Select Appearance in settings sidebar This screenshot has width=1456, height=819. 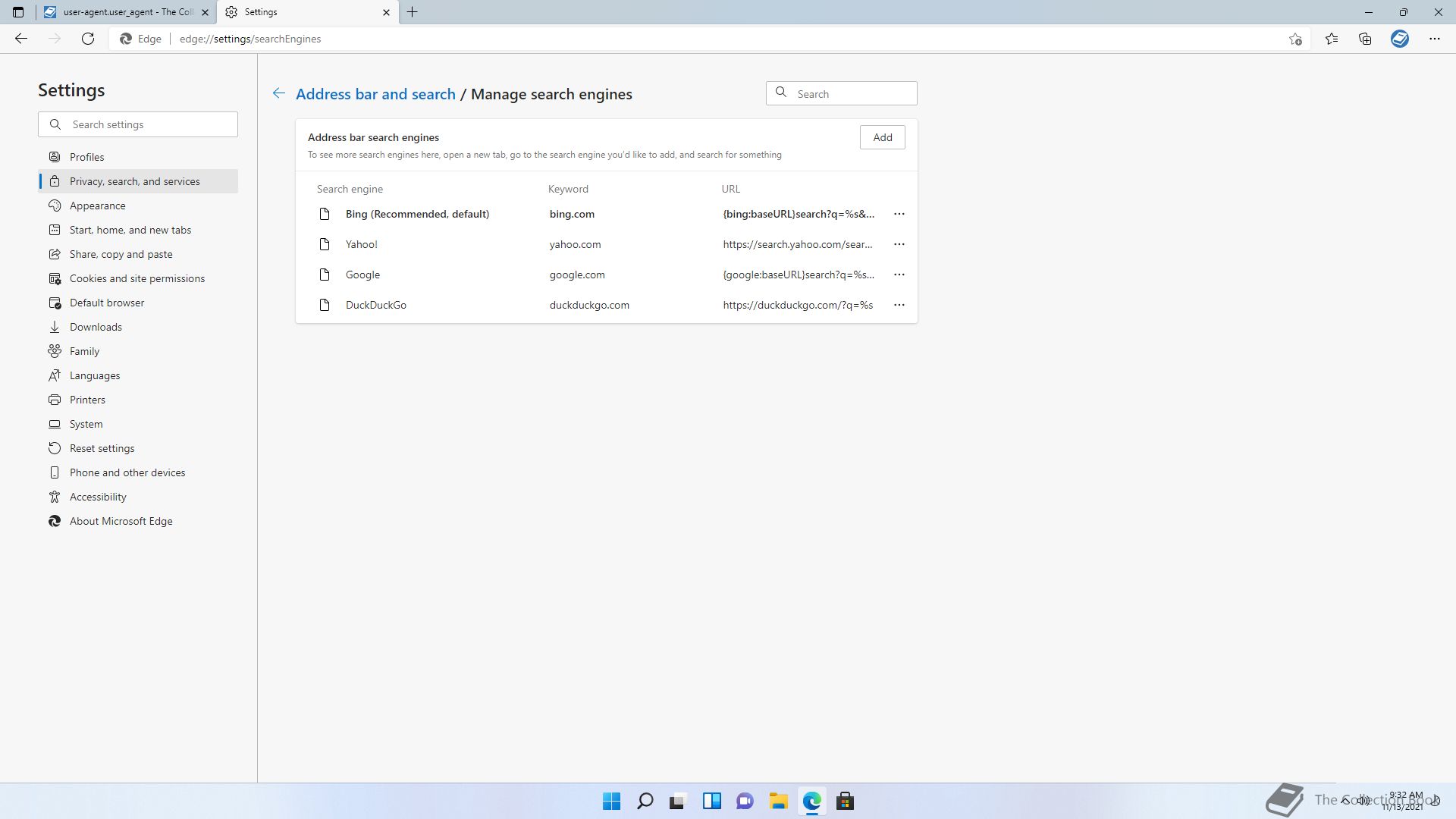[x=98, y=206]
